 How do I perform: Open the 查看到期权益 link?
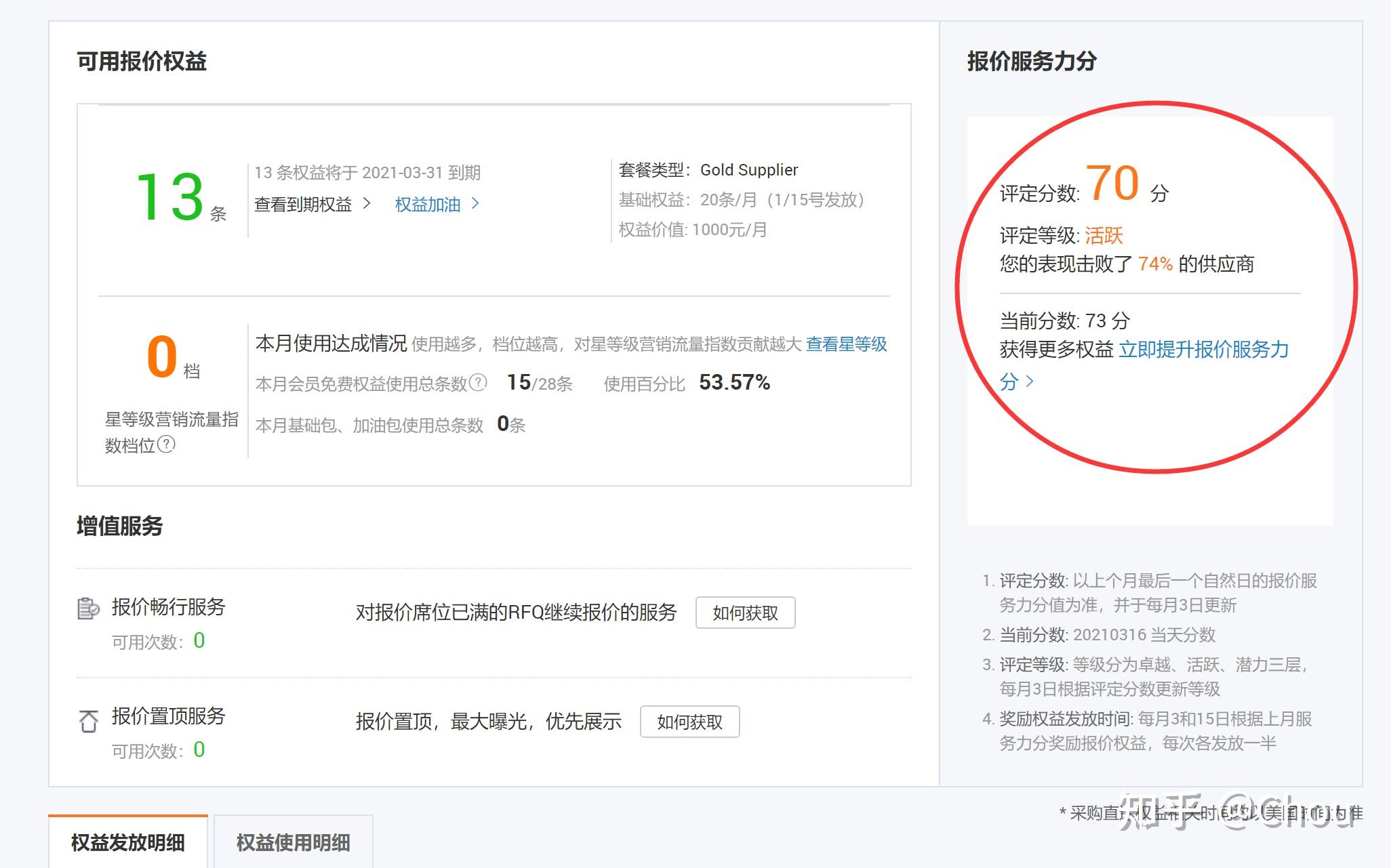point(303,204)
